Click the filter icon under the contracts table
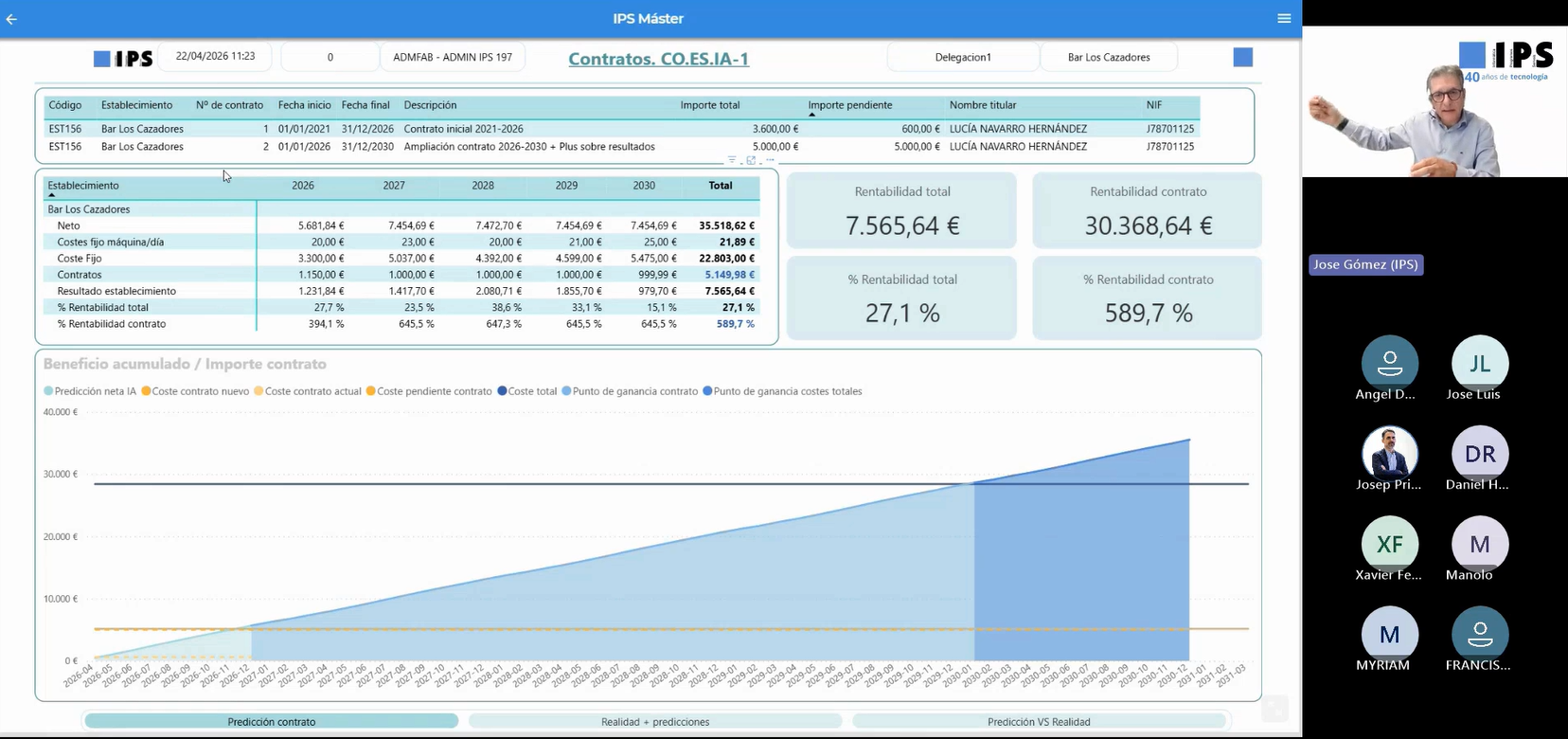This screenshot has width=1568, height=739. [732, 160]
